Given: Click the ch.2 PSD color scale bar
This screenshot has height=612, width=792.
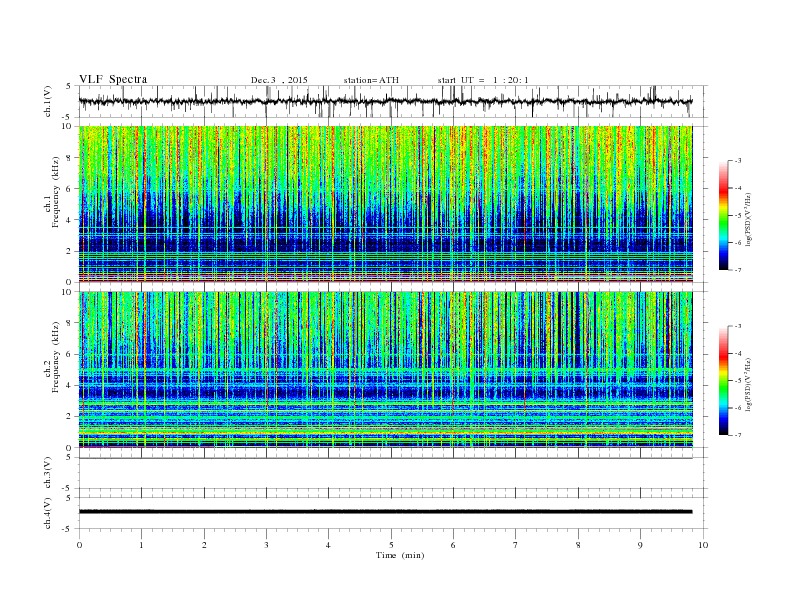Looking at the screenshot, I should [x=724, y=380].
